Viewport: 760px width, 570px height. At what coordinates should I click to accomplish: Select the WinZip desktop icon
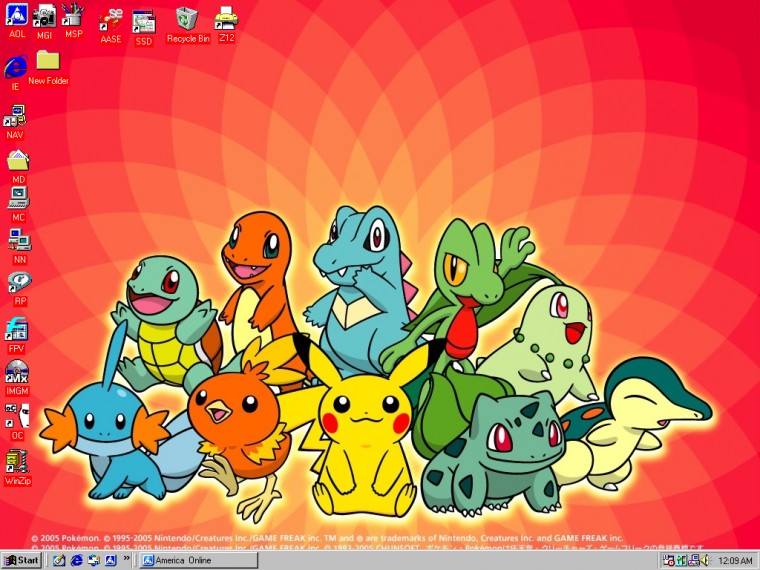click(x=17, y=468)
